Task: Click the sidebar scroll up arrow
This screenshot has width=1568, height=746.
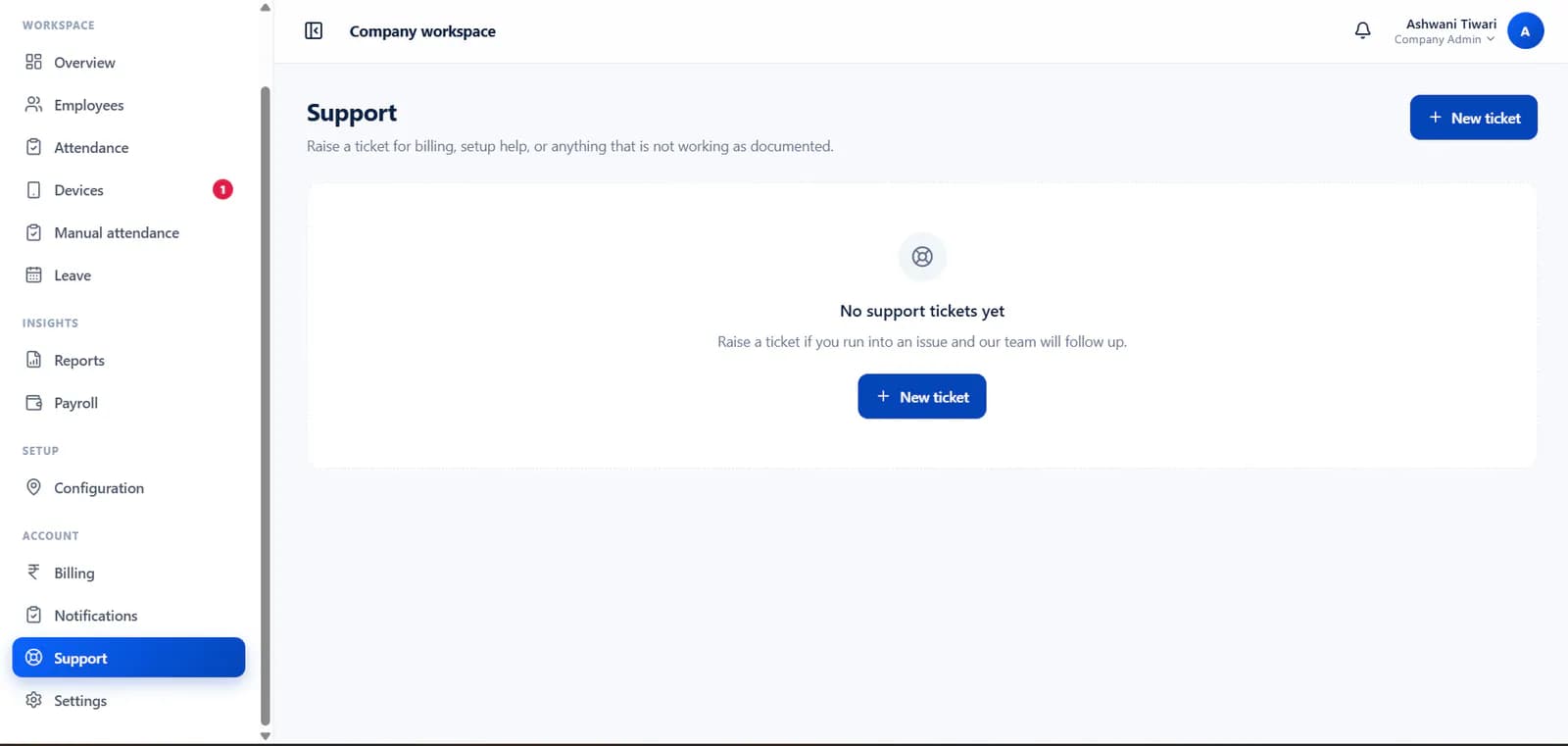Action: point(265,8)
